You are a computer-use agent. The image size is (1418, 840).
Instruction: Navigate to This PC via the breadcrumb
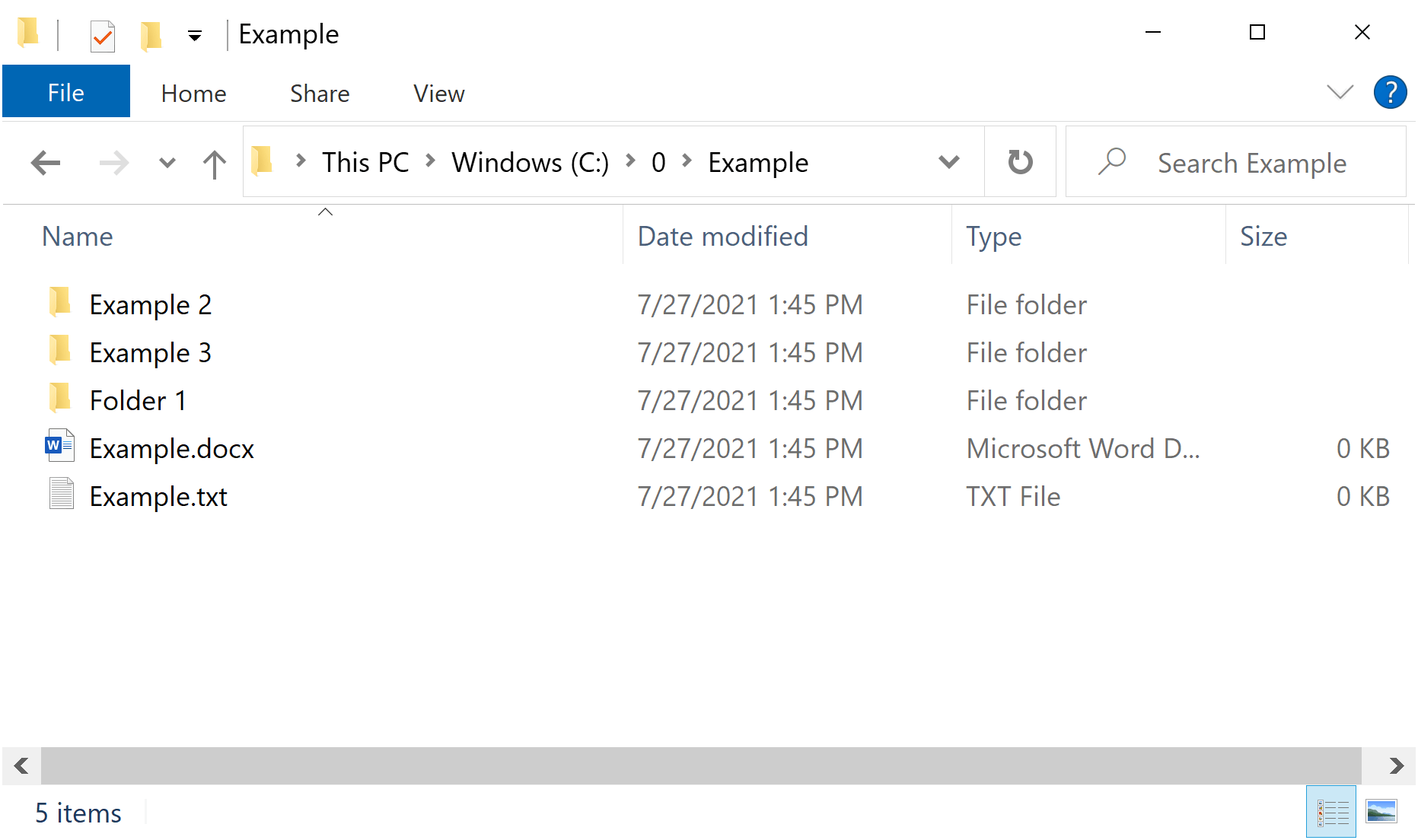(x=365, y=162)
